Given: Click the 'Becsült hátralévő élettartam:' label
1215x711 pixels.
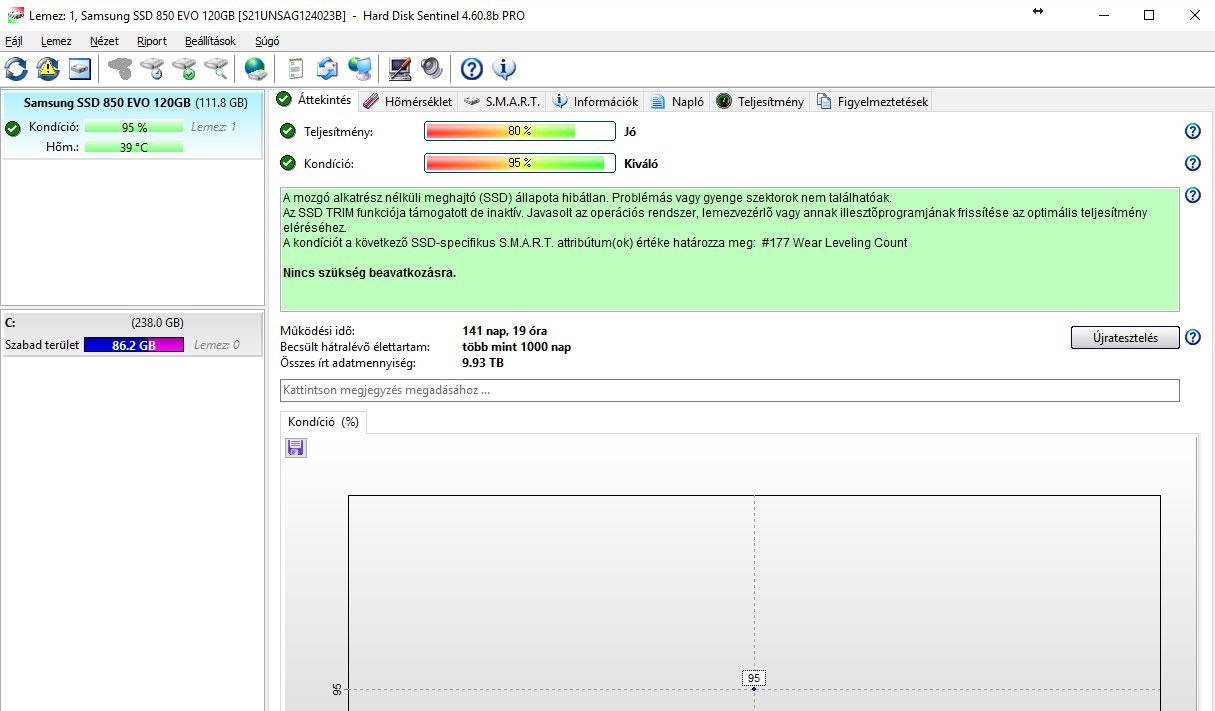Looking at the screenshot, I should click(x=355, y=347).
